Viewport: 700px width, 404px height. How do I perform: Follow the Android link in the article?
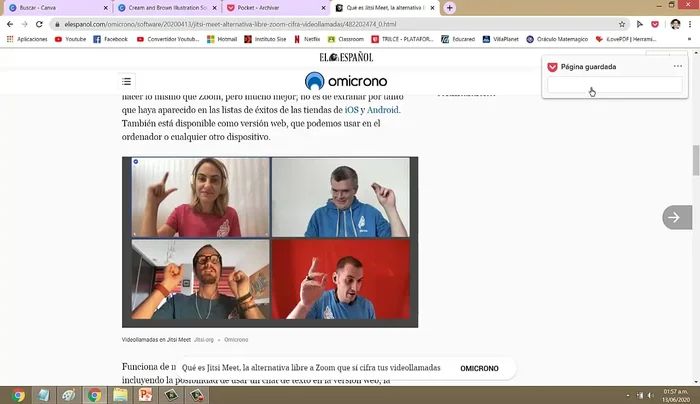pos(383,110)
